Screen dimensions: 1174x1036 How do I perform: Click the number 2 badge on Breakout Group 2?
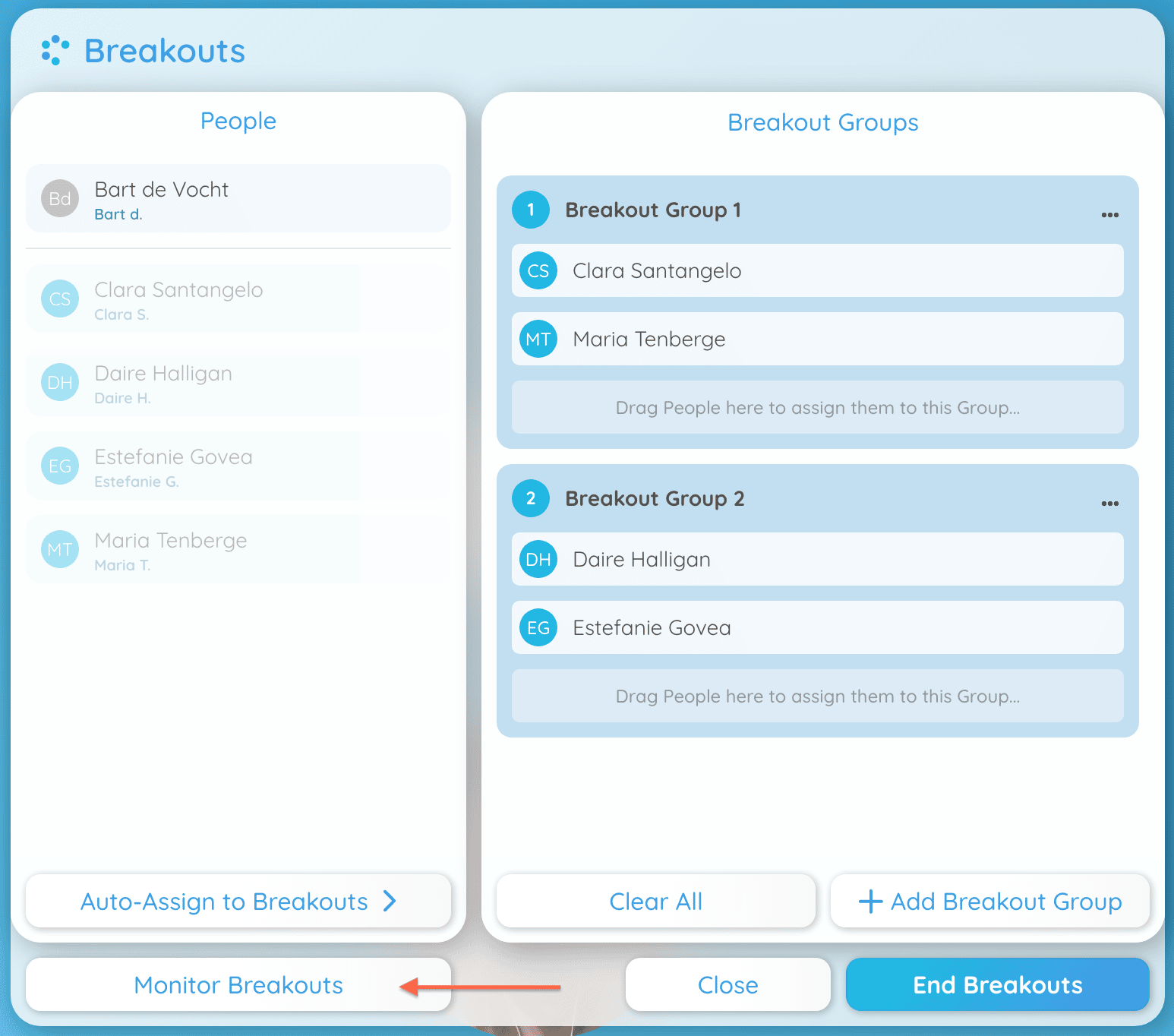pos(531,498)
